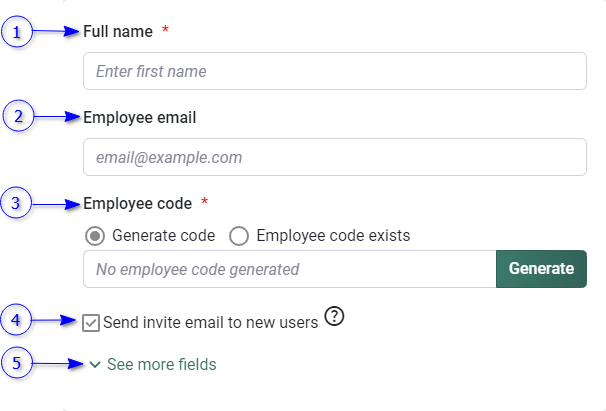Click Send invite email to new users text
The image size is (606, 411).
[210, 322]
